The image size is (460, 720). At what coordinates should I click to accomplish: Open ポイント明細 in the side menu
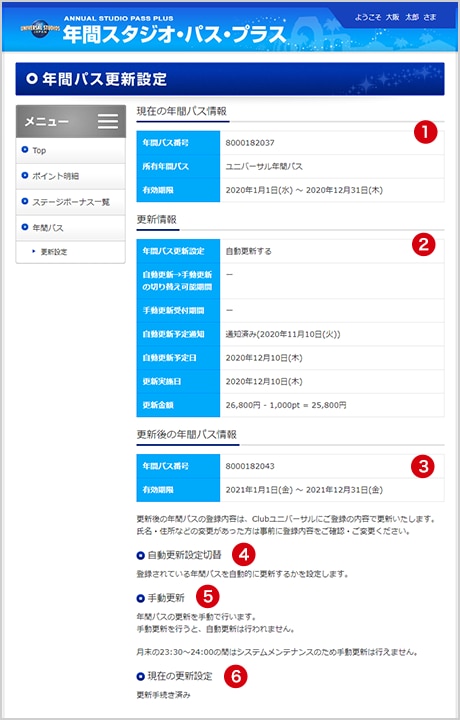[x=71, y=176]
